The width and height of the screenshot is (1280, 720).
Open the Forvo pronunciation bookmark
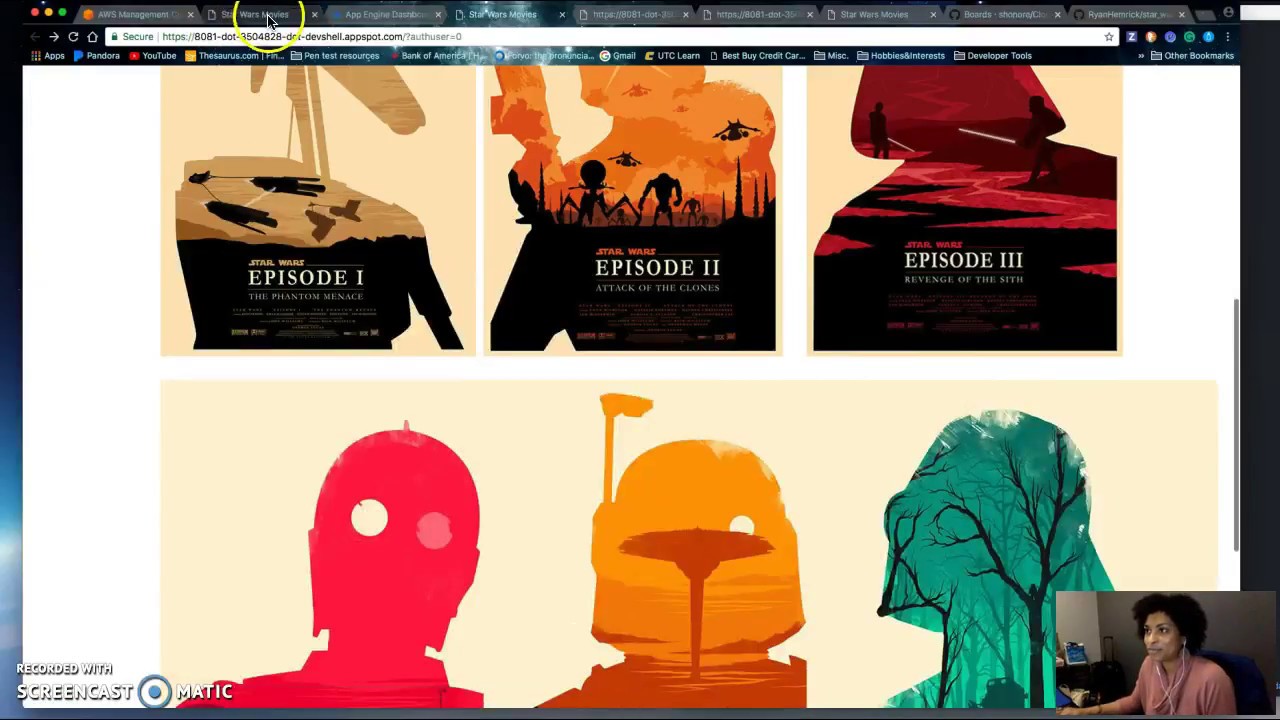(x=544, y=56)
